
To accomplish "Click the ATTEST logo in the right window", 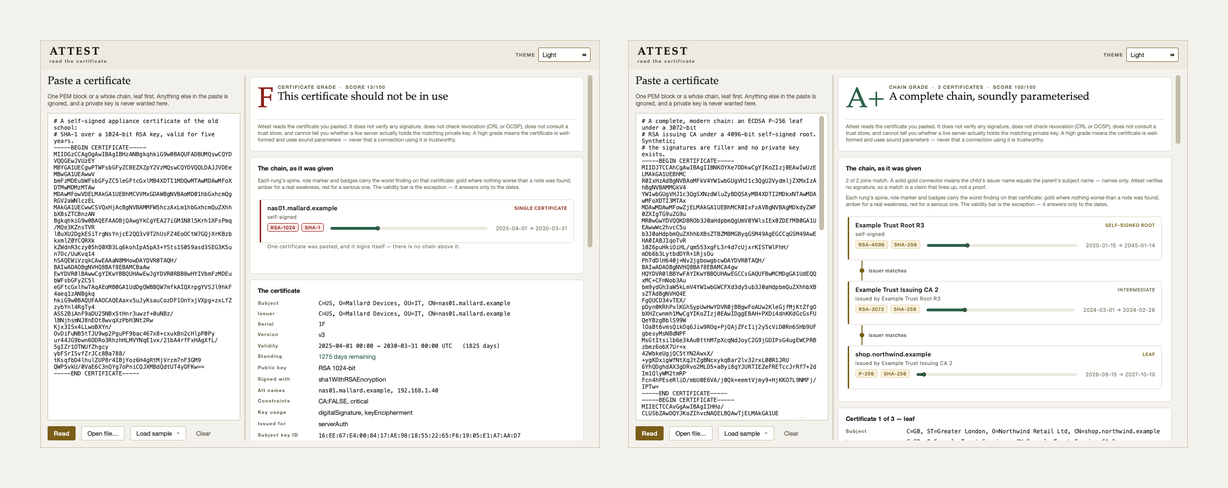I will pos(661,50).
